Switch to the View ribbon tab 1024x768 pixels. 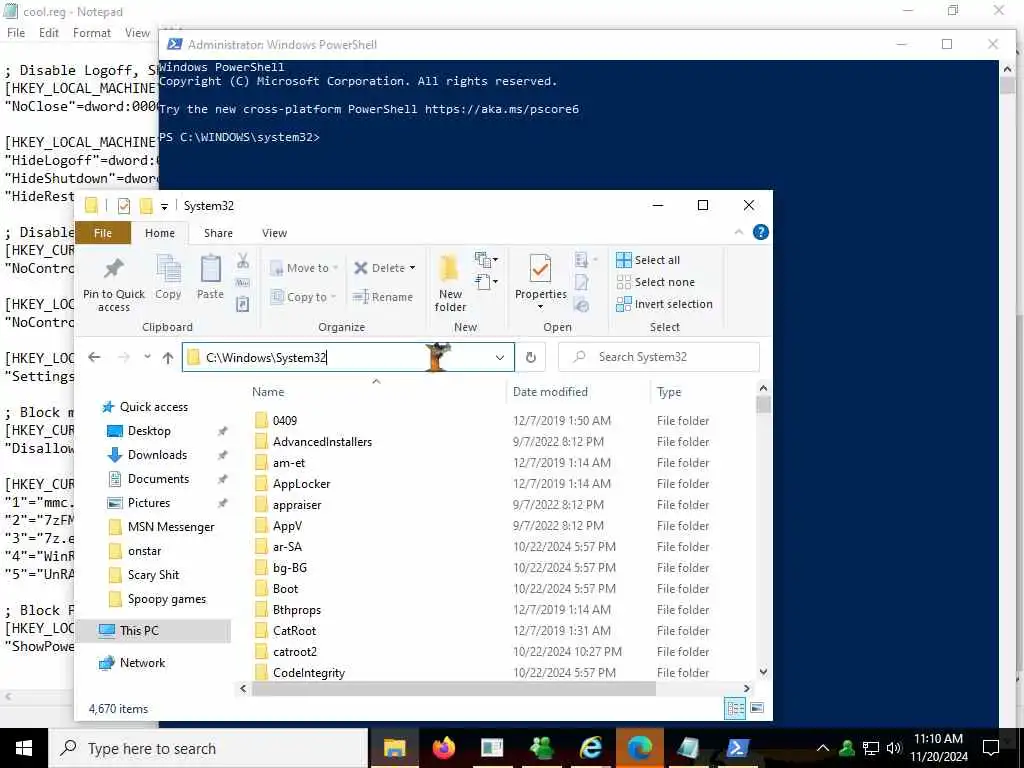click(x=274, y=233)
